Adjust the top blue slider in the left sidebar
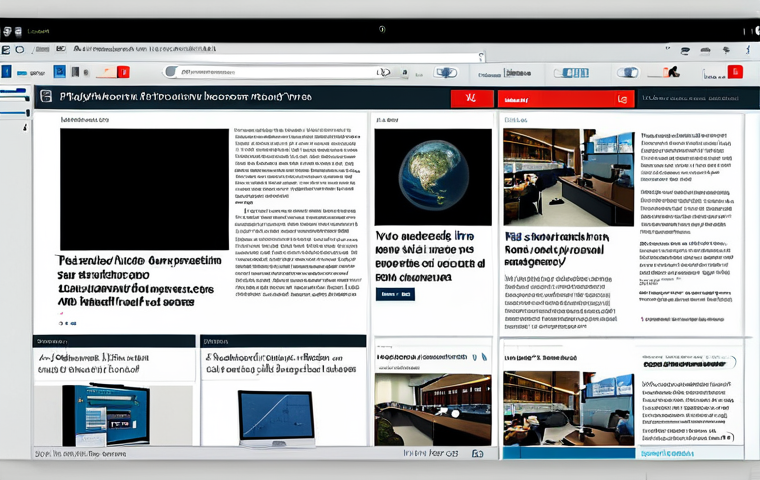Image resolution: width=760 pixels, height=480 pixels. coord(14,91)
